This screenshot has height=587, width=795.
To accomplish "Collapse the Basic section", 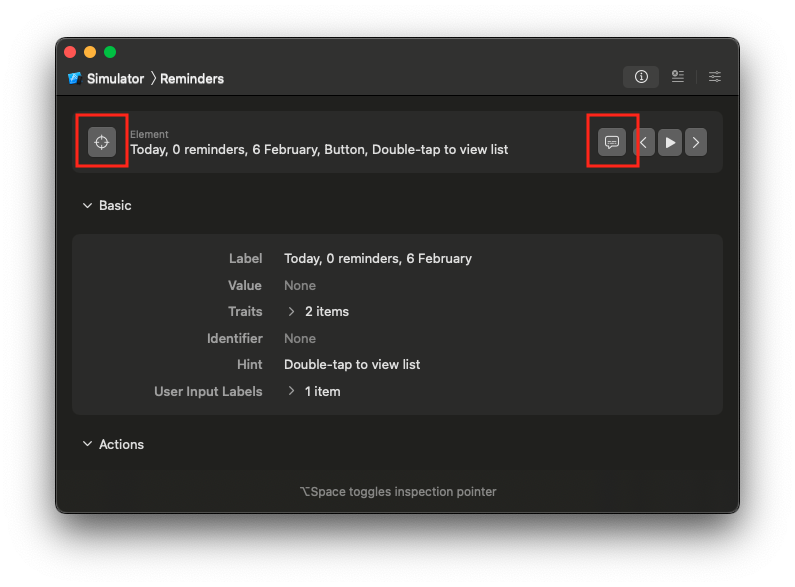I will click(88, 205).
